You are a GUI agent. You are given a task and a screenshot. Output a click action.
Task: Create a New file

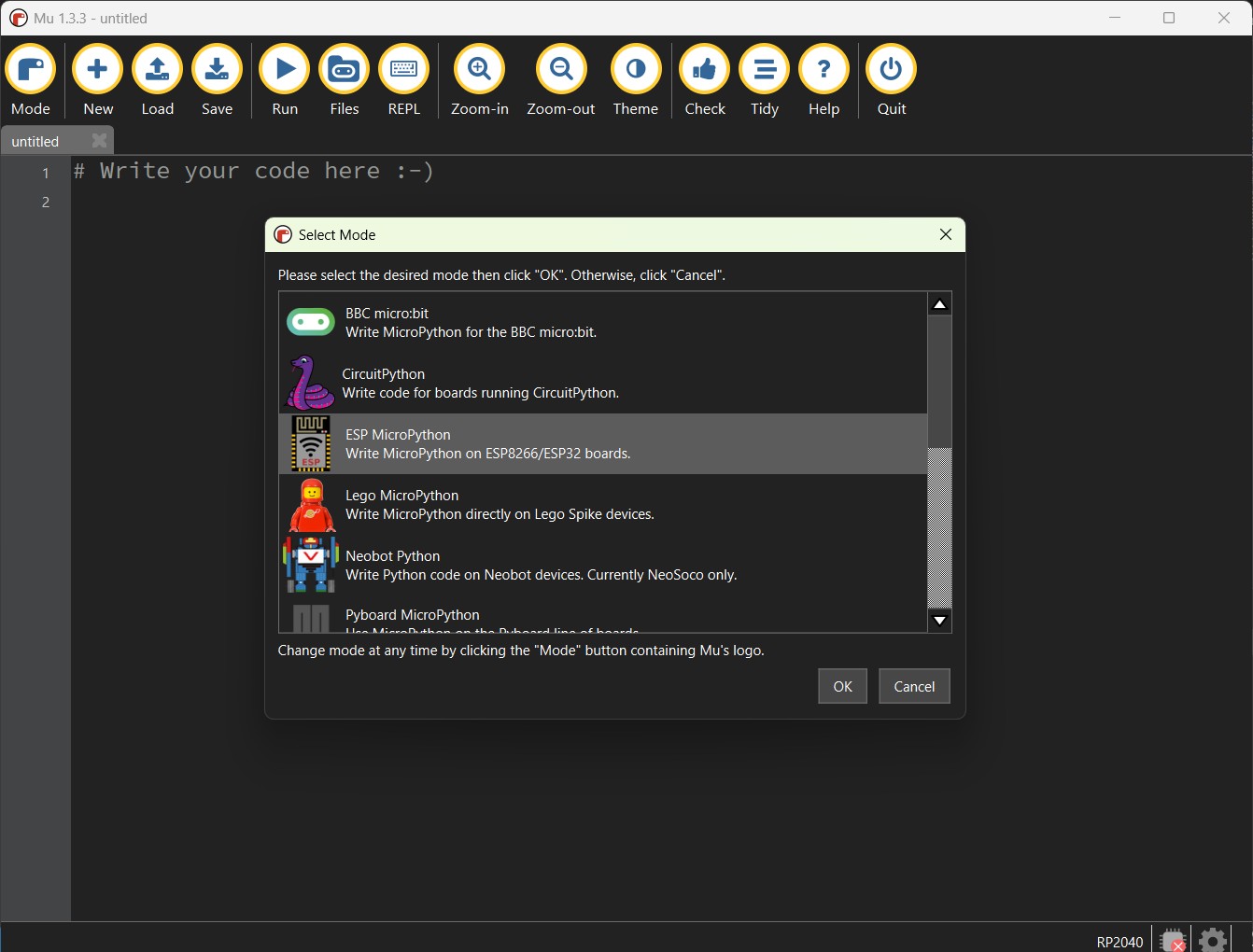[98, 81]
